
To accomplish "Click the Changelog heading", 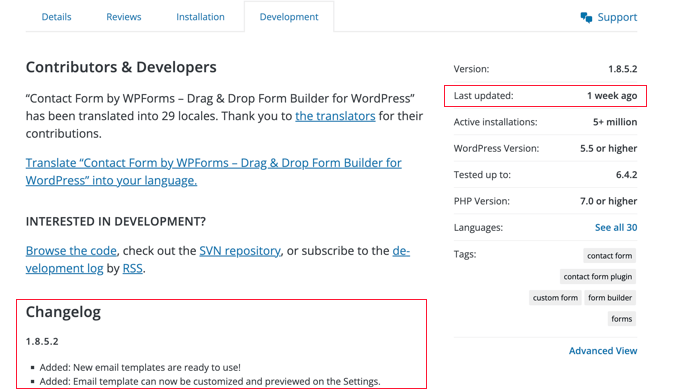I will pyautogui.click(x=63, y=312).
